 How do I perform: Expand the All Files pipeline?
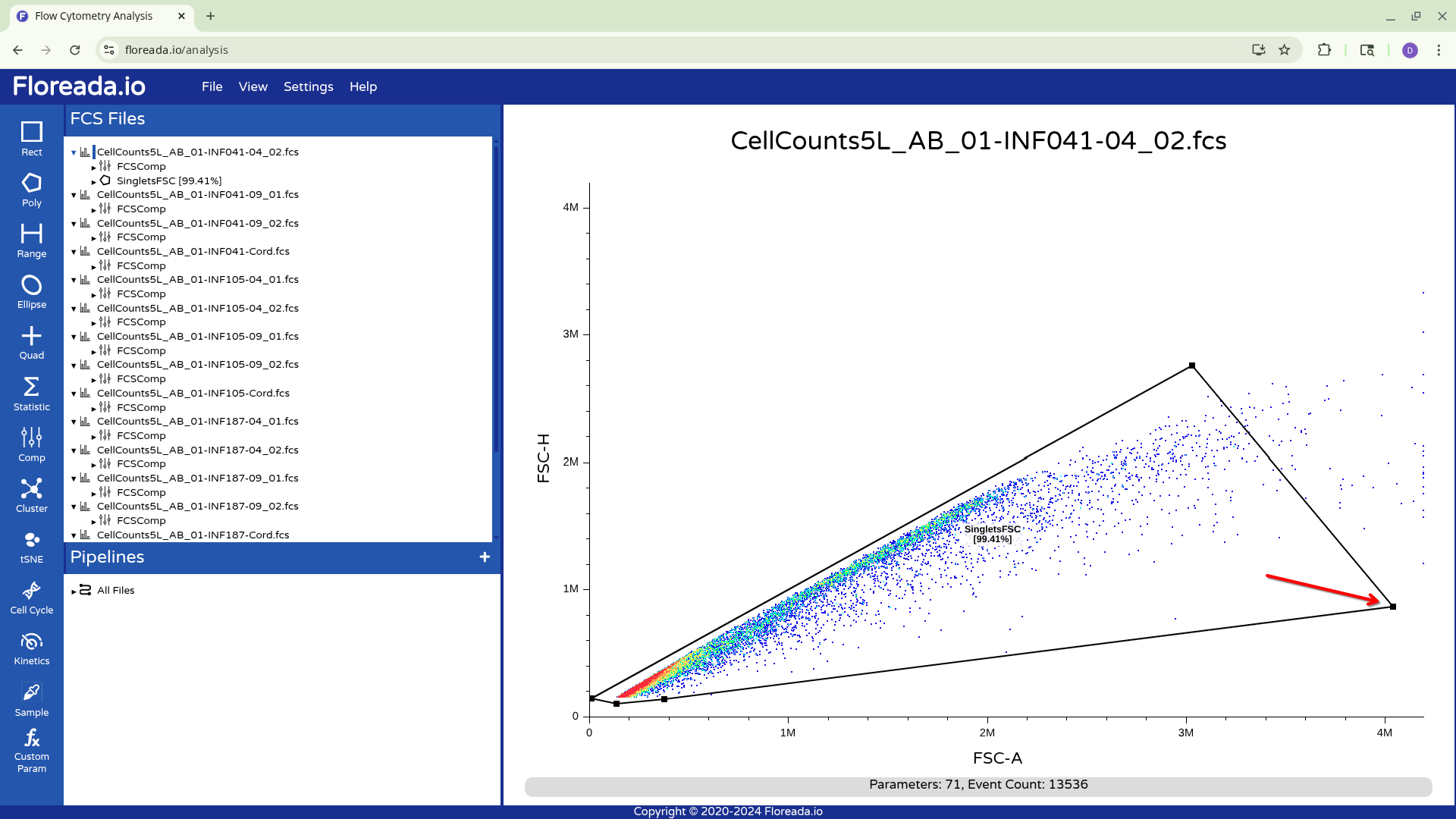(74, 591)
